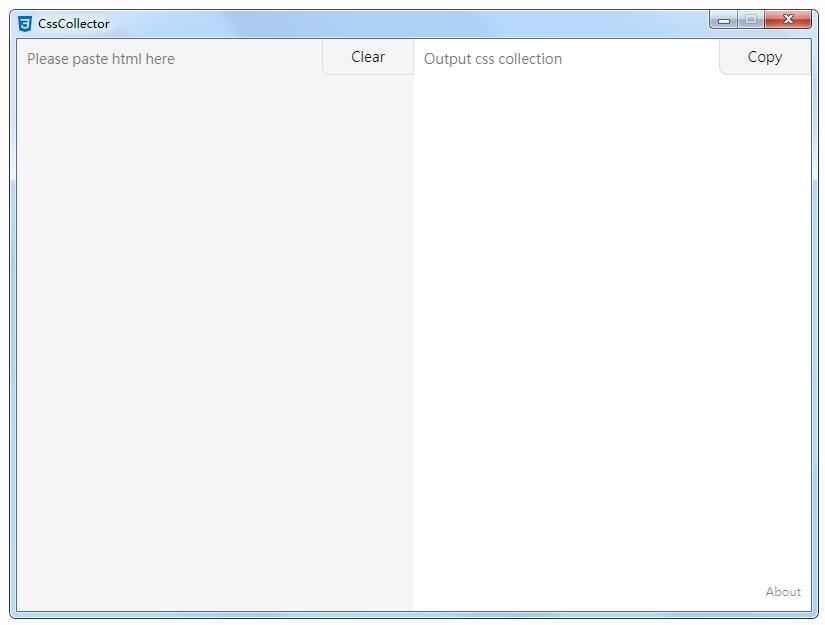Click the CssCollector app icon in title bar
The image size is (825, 625).
point(25,24)
